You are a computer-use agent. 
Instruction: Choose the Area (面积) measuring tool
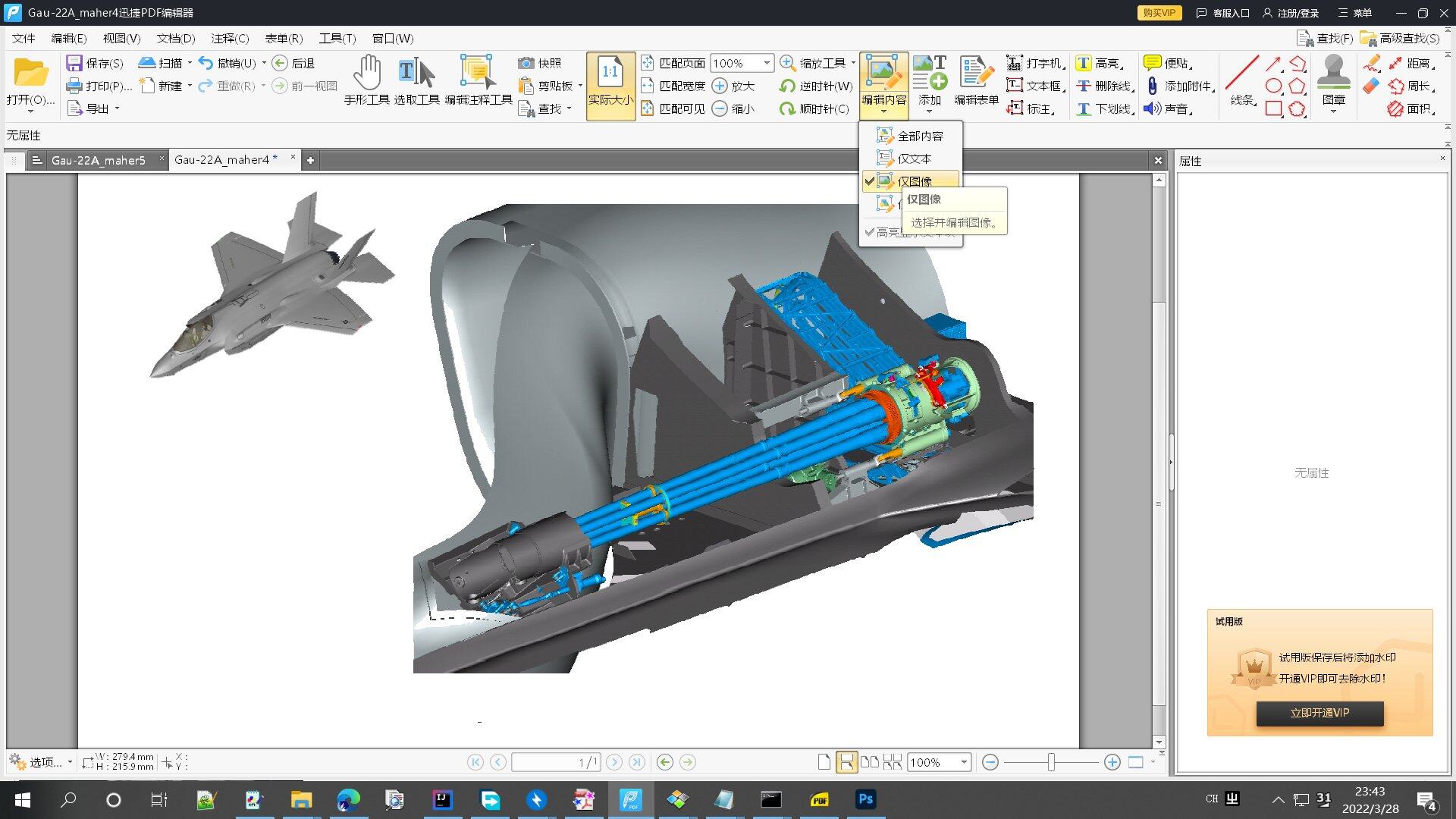(x=1410, y=108)
